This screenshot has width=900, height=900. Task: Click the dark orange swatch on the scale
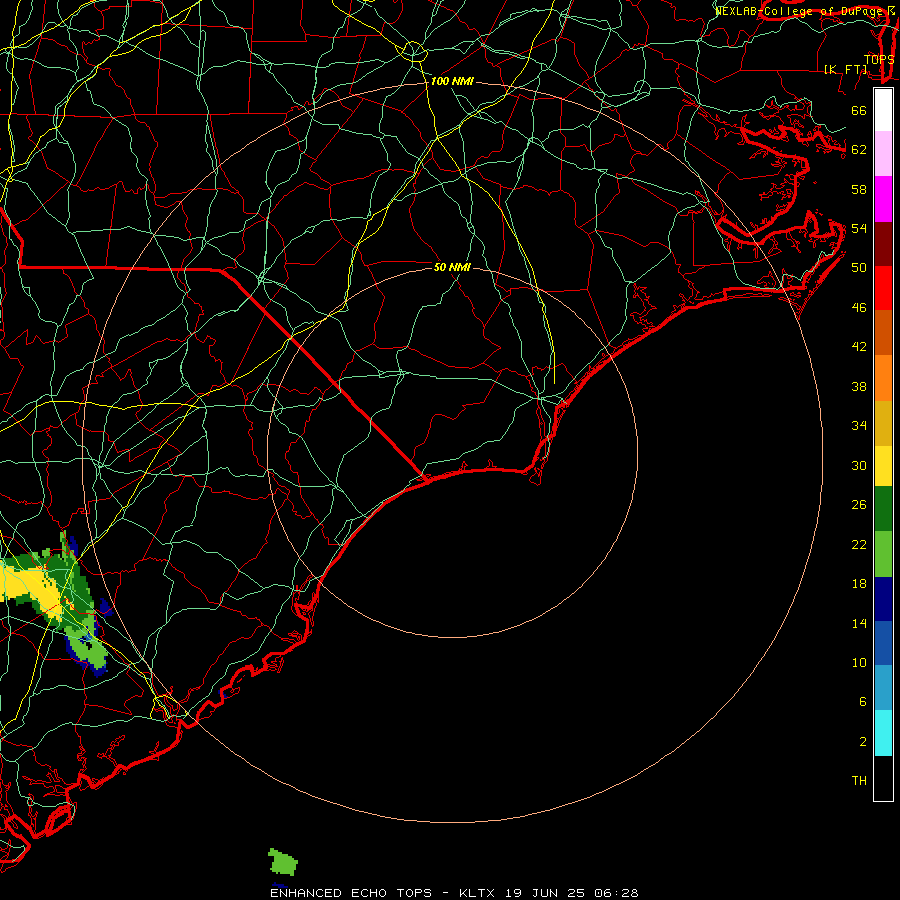click(883, 332)
